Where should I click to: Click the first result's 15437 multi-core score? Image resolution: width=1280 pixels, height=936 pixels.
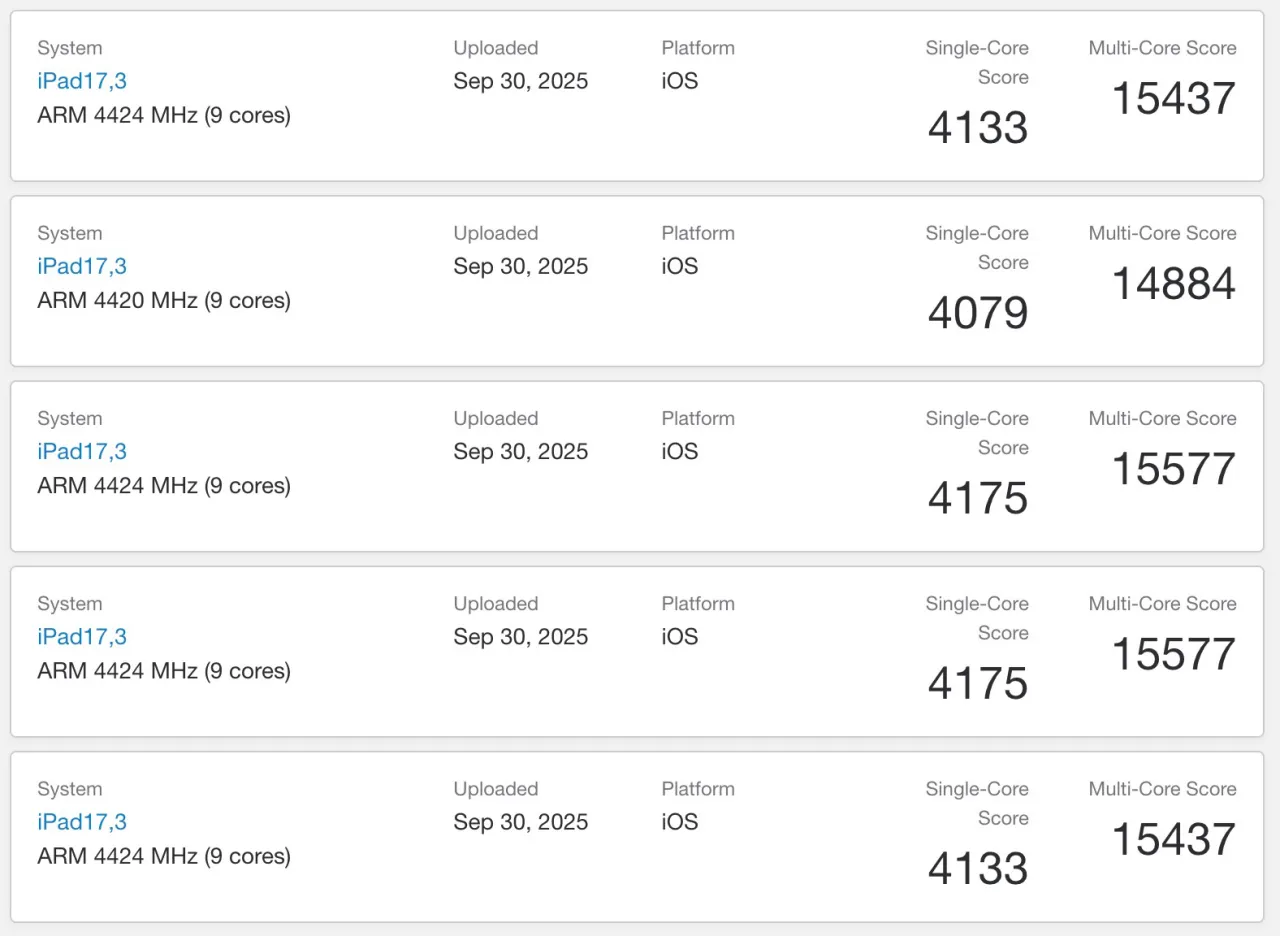click(1174, 99)
